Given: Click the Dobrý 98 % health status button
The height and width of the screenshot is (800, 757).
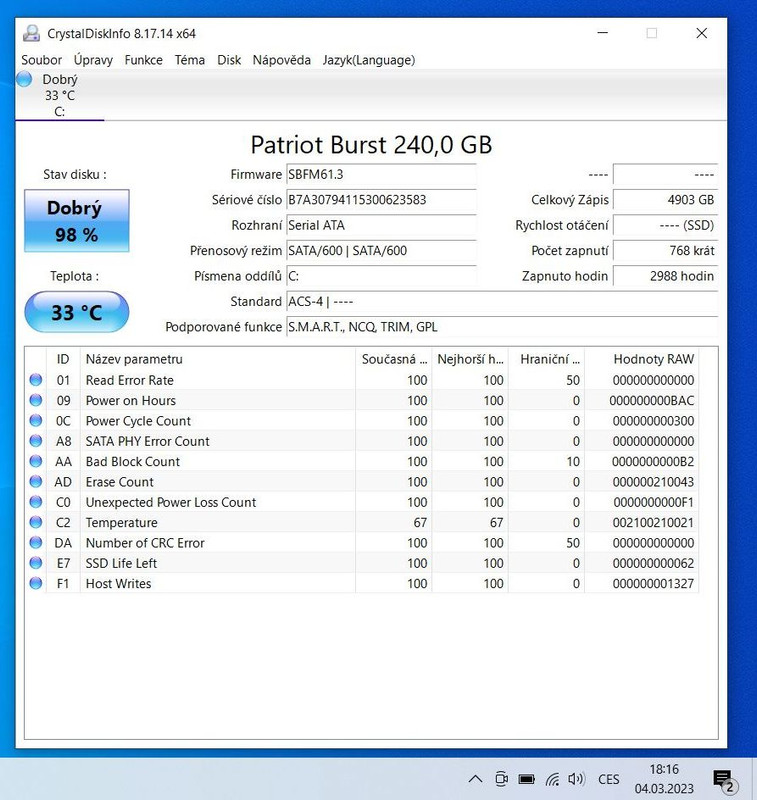Looking at the screenshot, I should (x=77, y=220).
